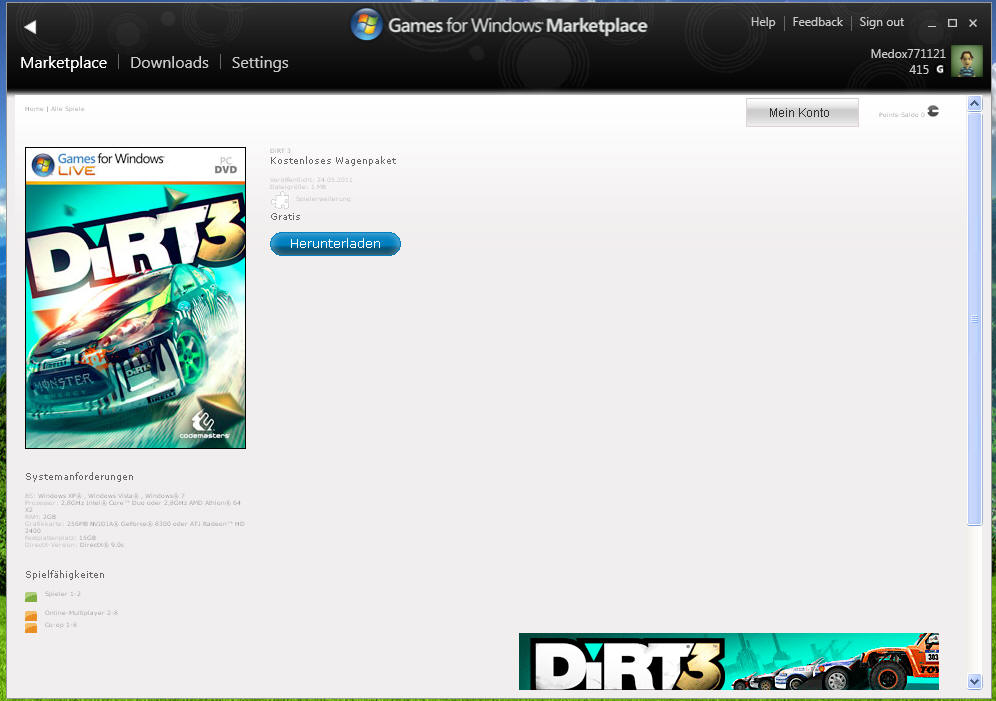996x701 pixels.
Task: Click the Systemanforderungen heading
Action: pos(79,476)
